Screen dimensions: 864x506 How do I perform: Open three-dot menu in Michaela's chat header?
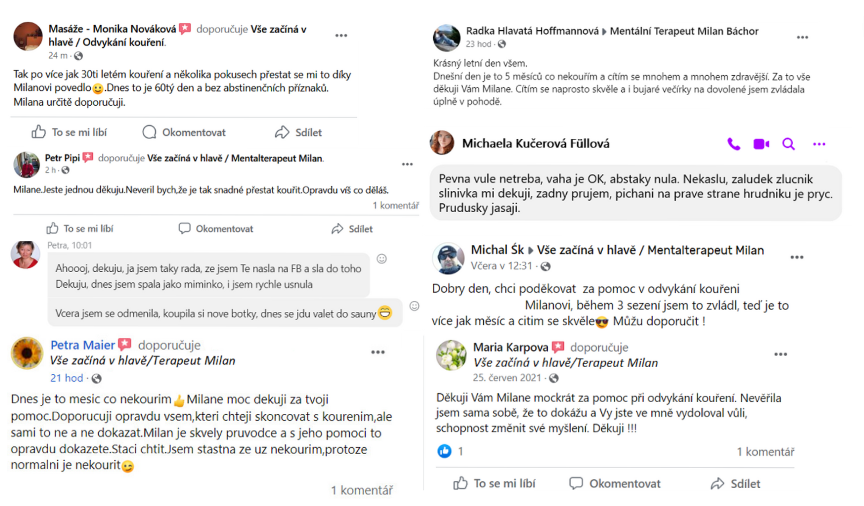click(x=819, y=144)
